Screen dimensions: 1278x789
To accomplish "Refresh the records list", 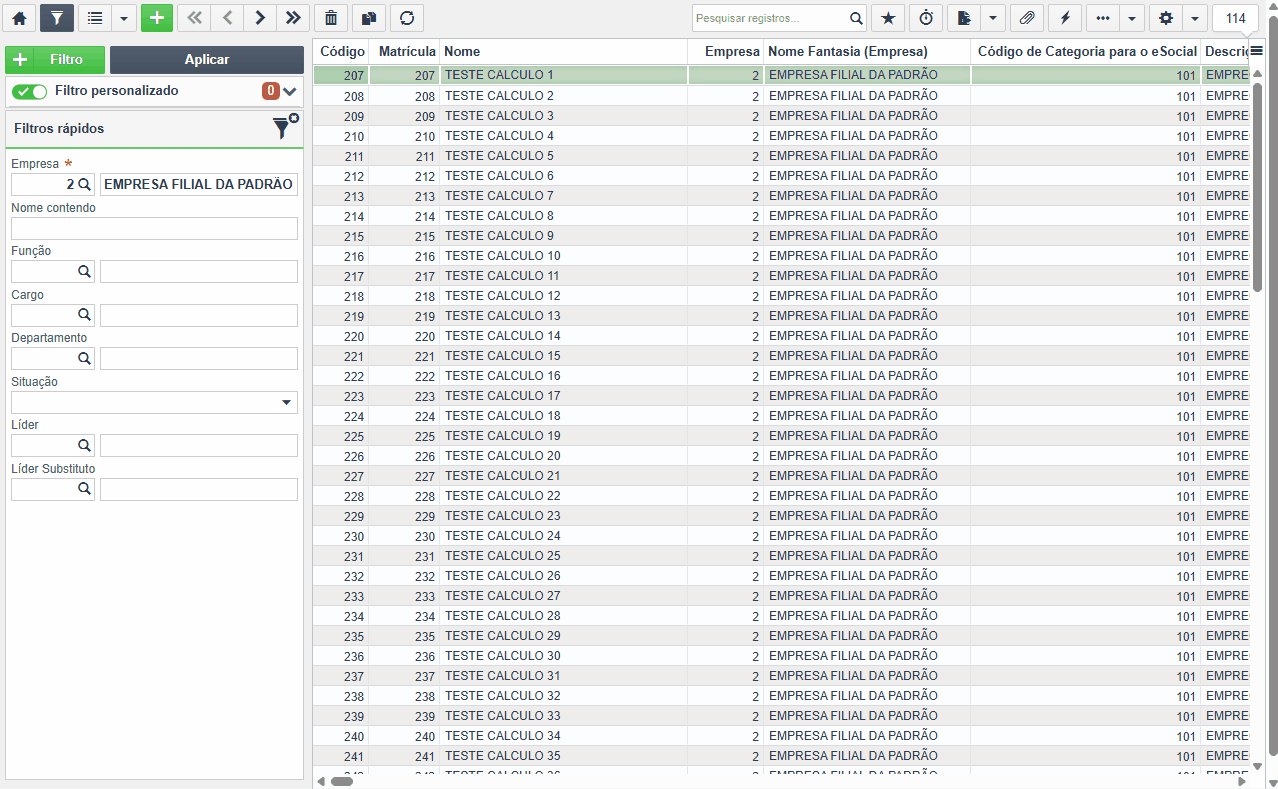I will click(407, 18).
